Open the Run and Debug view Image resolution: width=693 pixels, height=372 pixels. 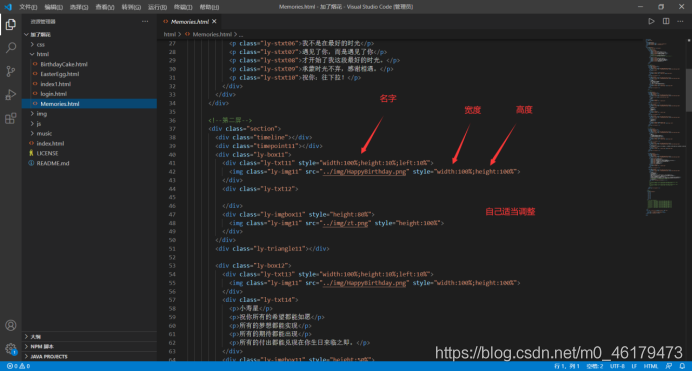pyautogui.click(x=11, y=95)
